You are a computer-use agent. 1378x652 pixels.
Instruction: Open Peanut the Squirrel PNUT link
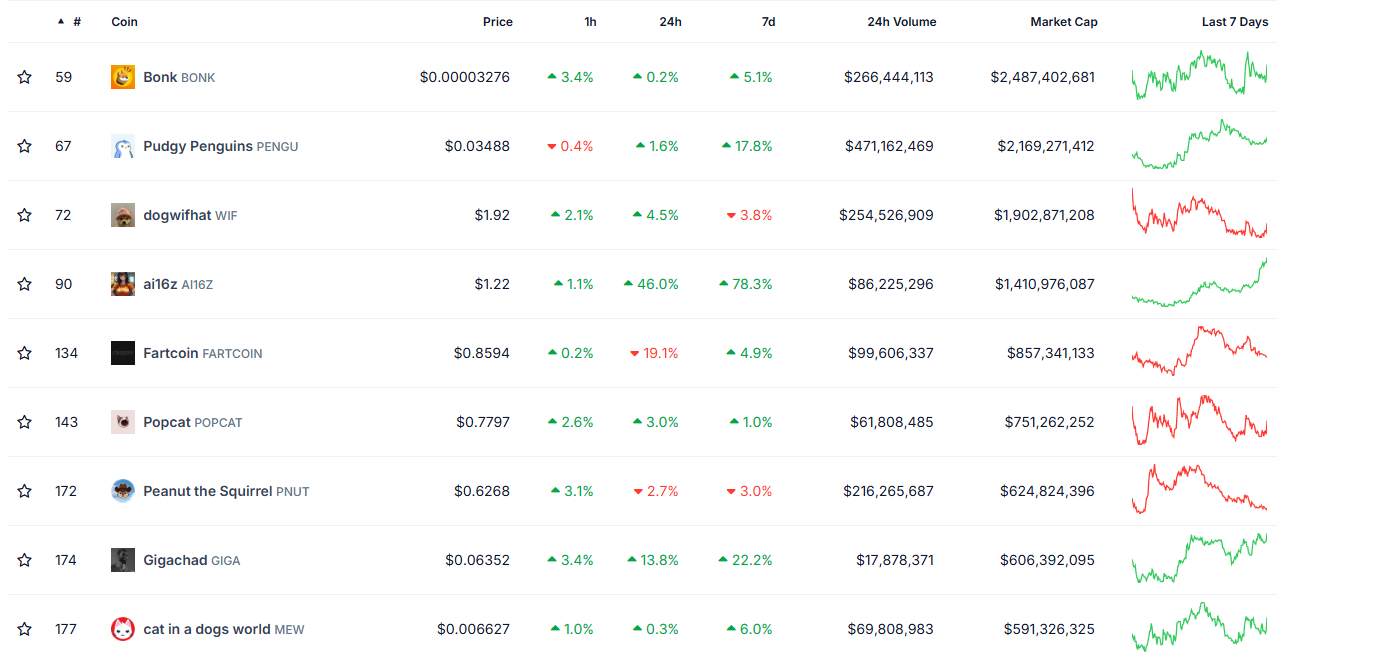pos(226,491)
